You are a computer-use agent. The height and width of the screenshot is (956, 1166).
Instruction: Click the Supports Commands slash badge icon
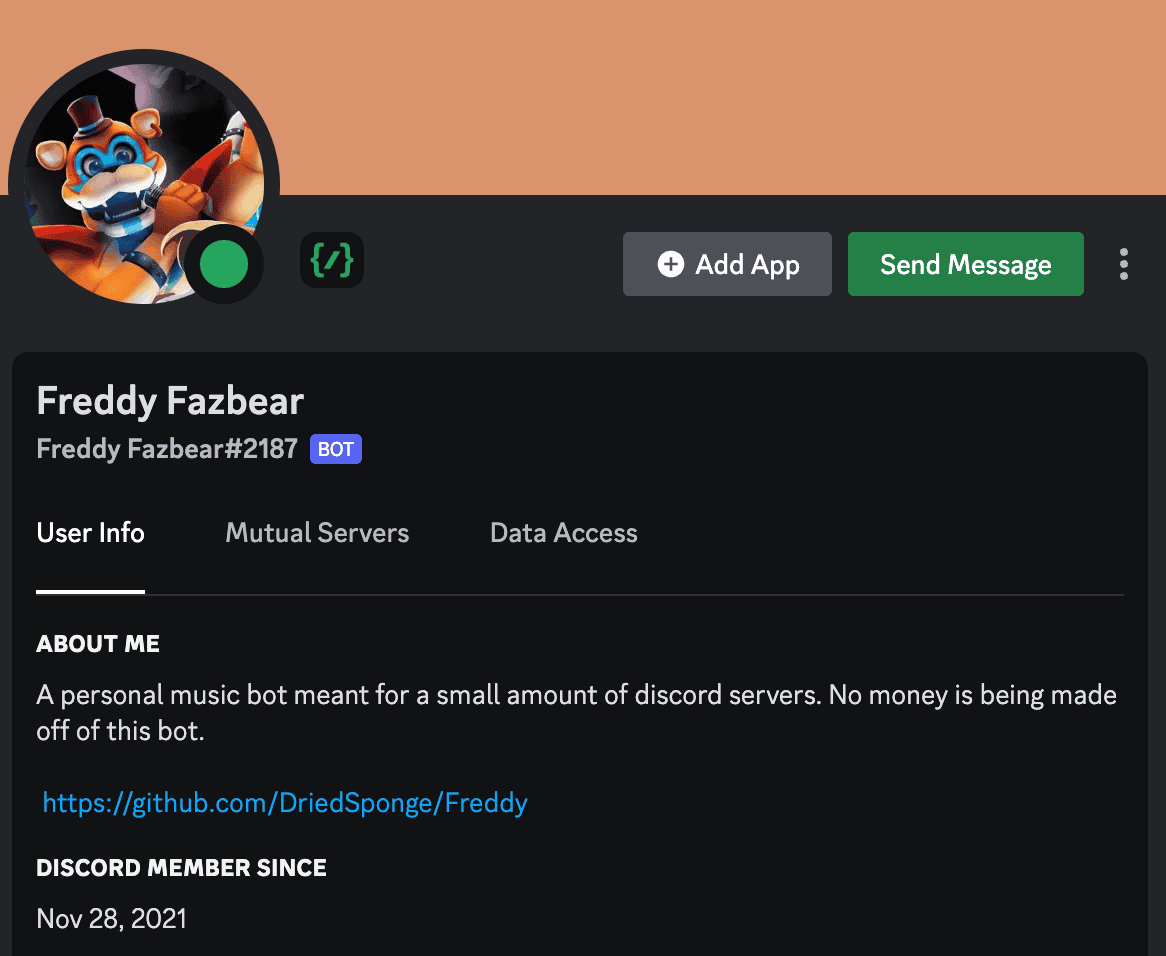pyautogui.click(x=332, y=261)
